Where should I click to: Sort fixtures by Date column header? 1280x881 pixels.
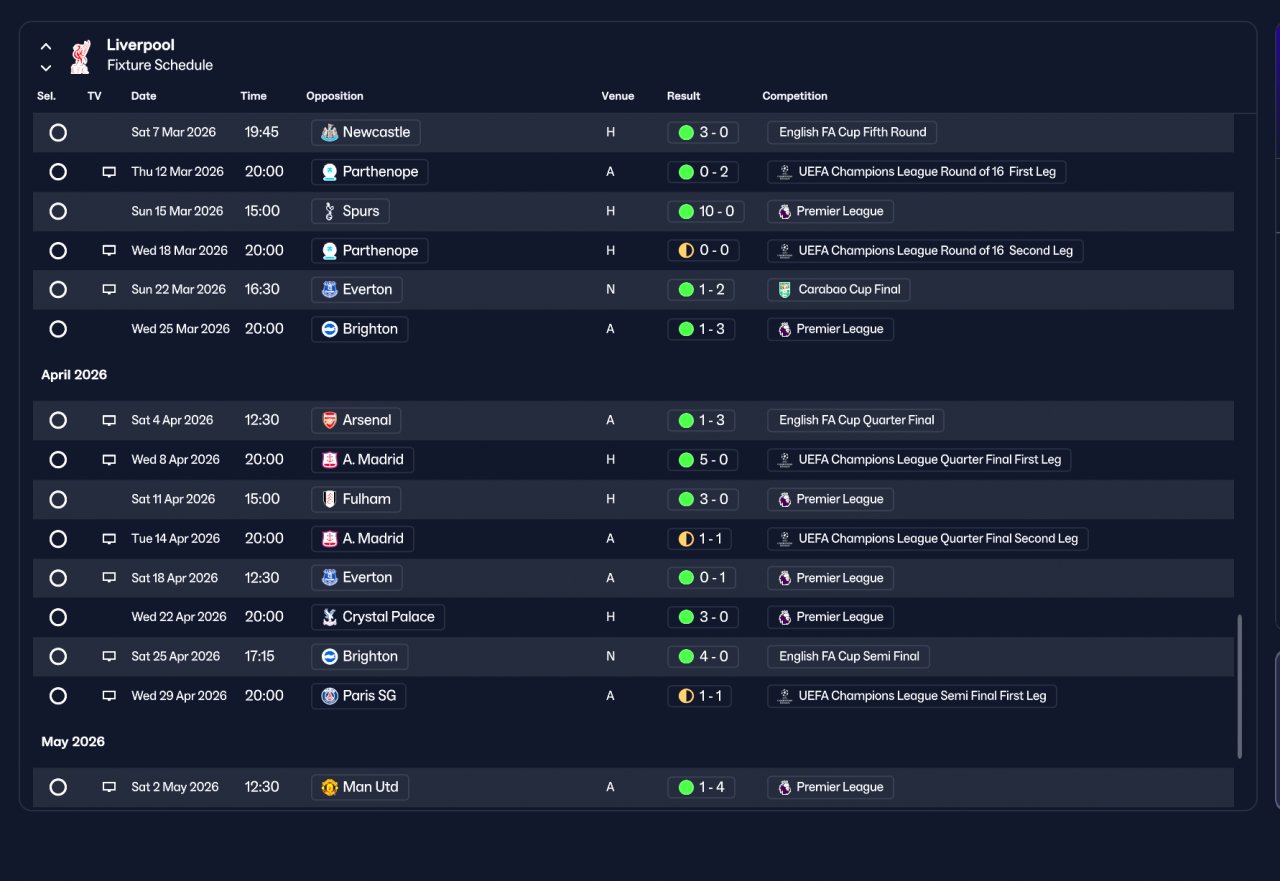pos(144,96)
